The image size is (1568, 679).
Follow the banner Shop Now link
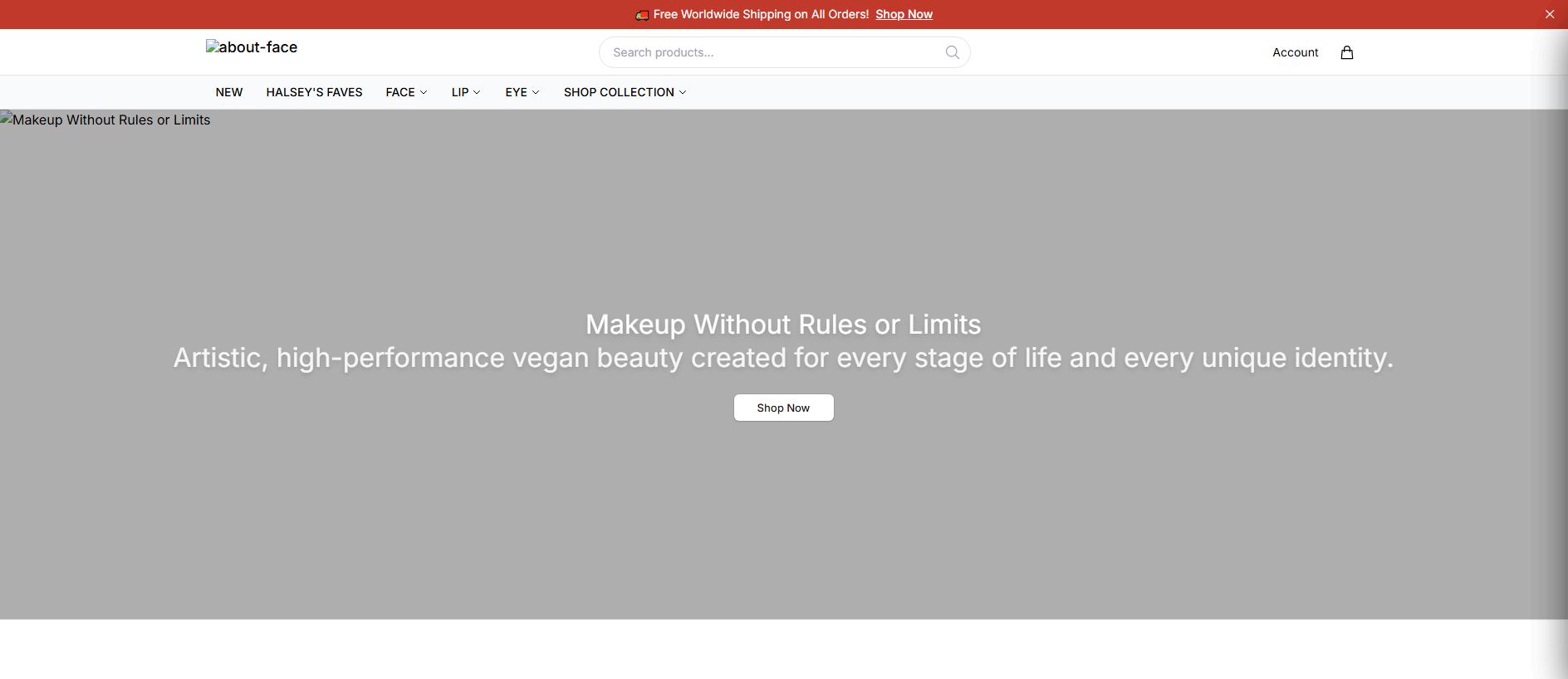click(904, 14)
